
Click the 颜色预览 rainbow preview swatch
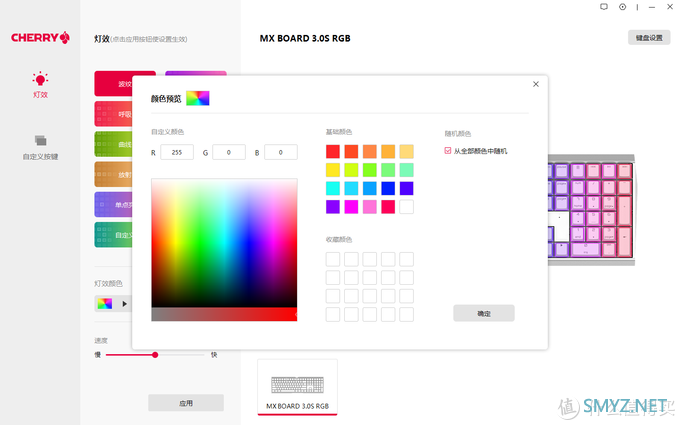(198, 98)
